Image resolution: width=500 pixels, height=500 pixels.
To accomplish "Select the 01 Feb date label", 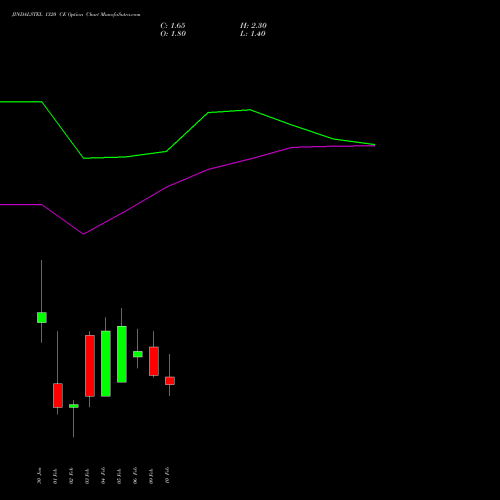I will [55, 476].
